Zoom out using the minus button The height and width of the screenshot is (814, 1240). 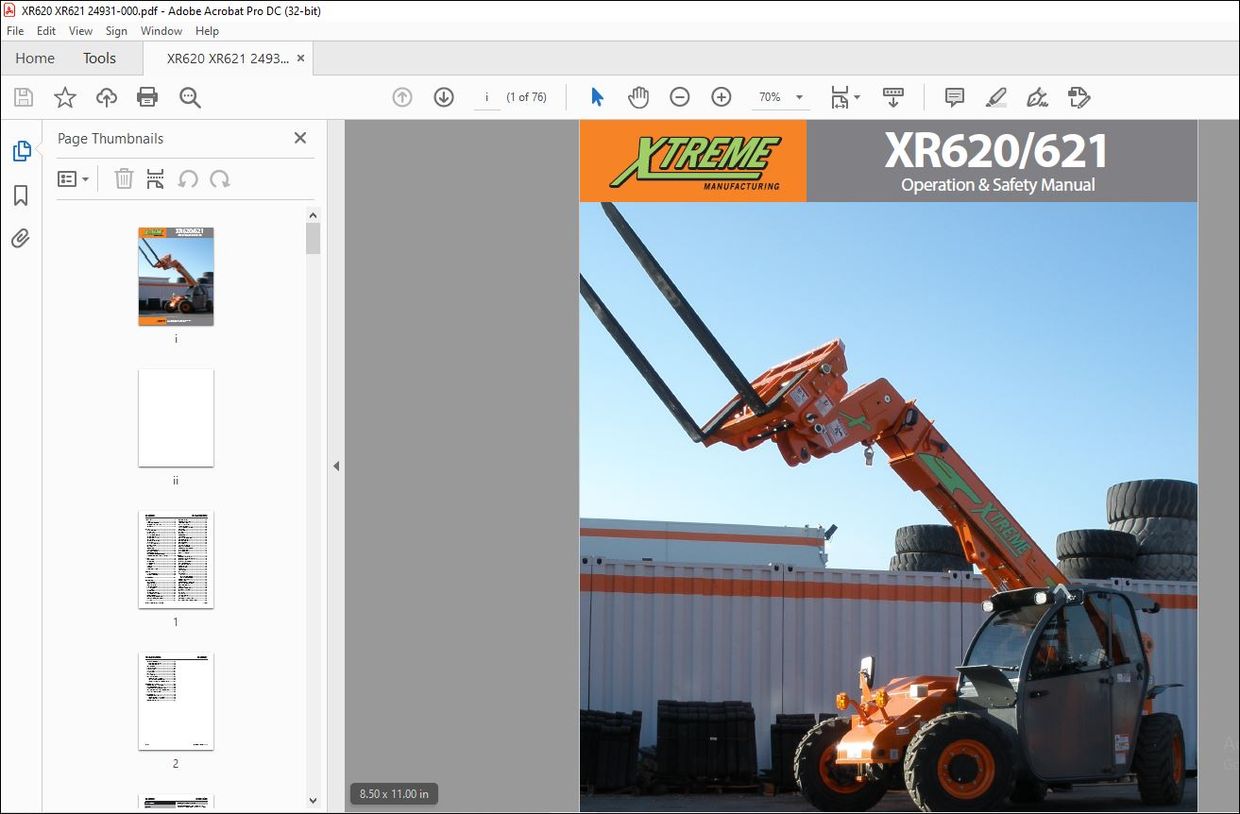click(x=680, y=97)
